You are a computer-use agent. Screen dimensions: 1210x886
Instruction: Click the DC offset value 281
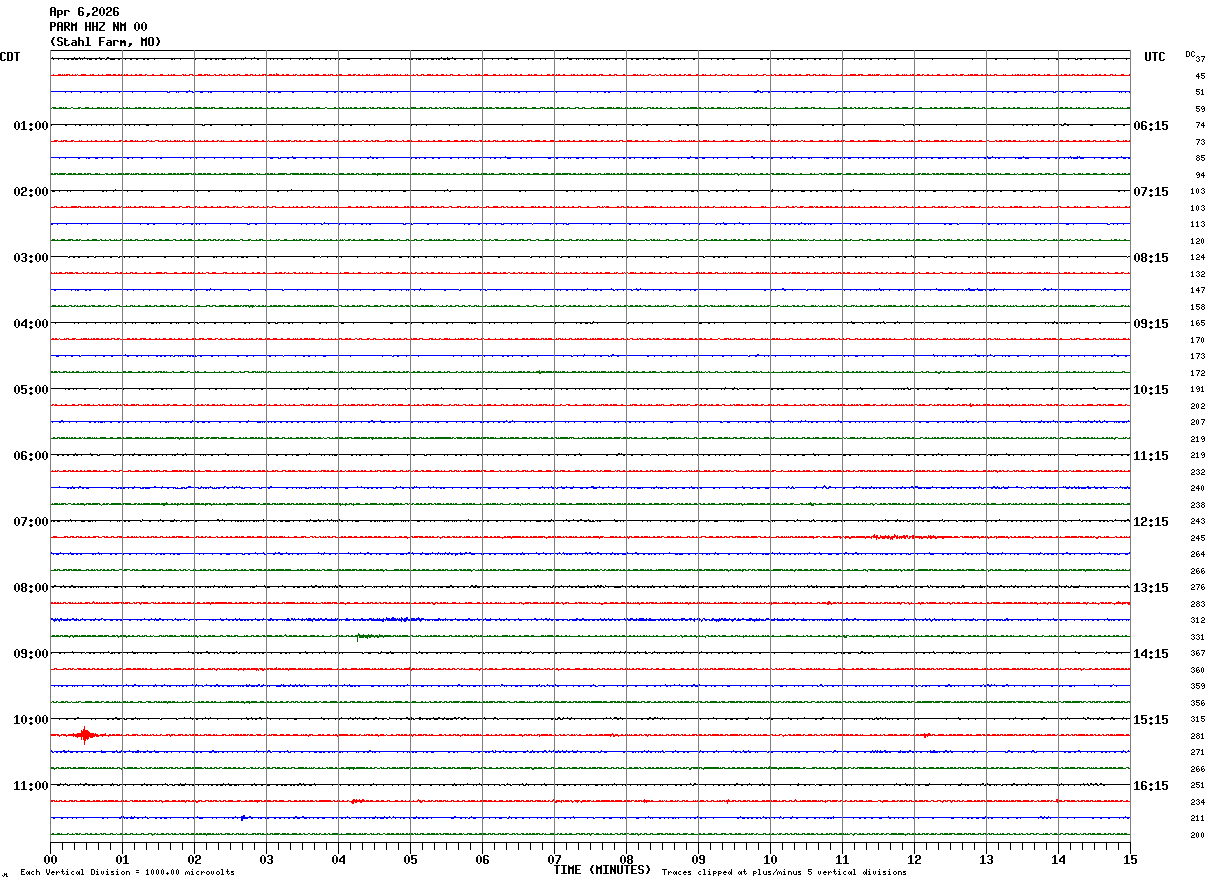[1197, 737]
